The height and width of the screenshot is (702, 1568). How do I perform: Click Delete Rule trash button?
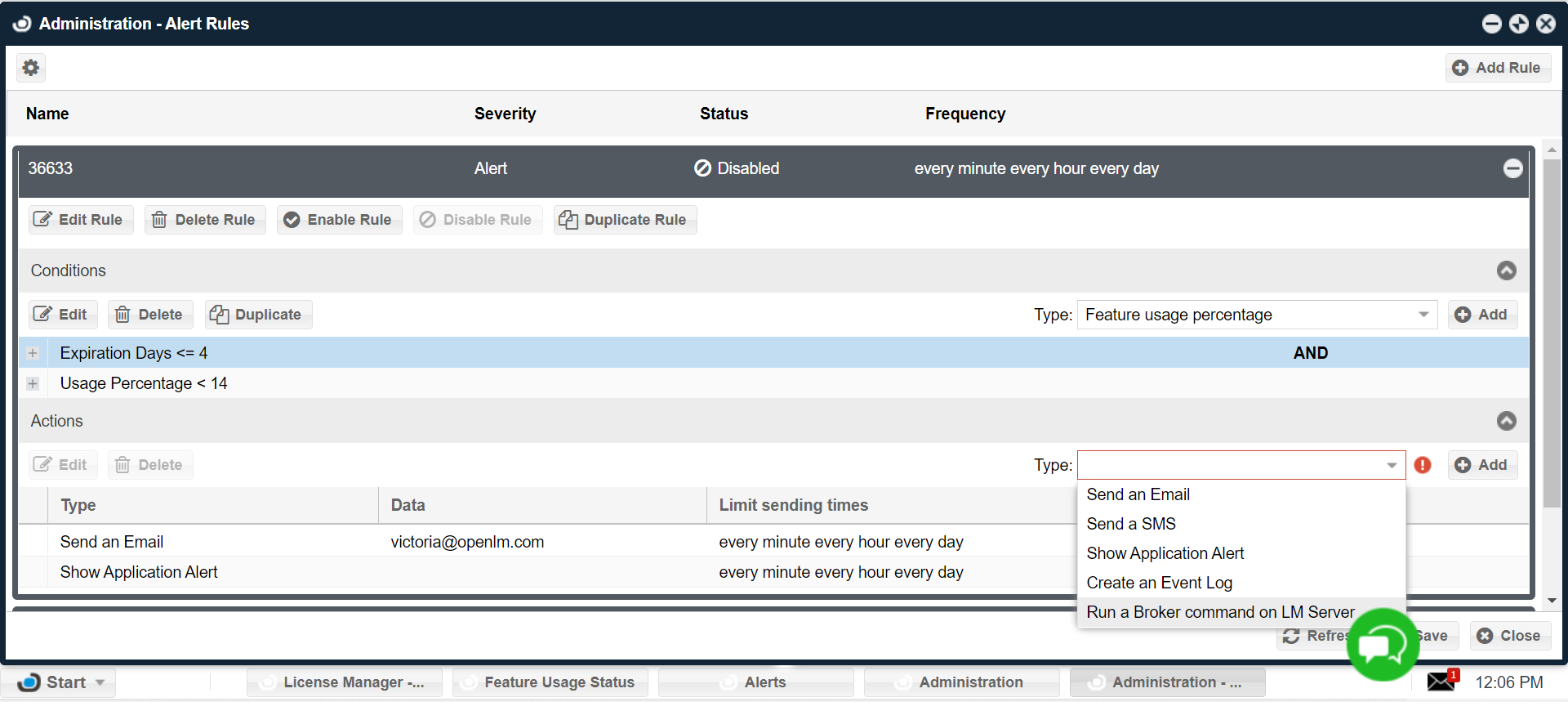pyautogui.click(x=205, y=220)
